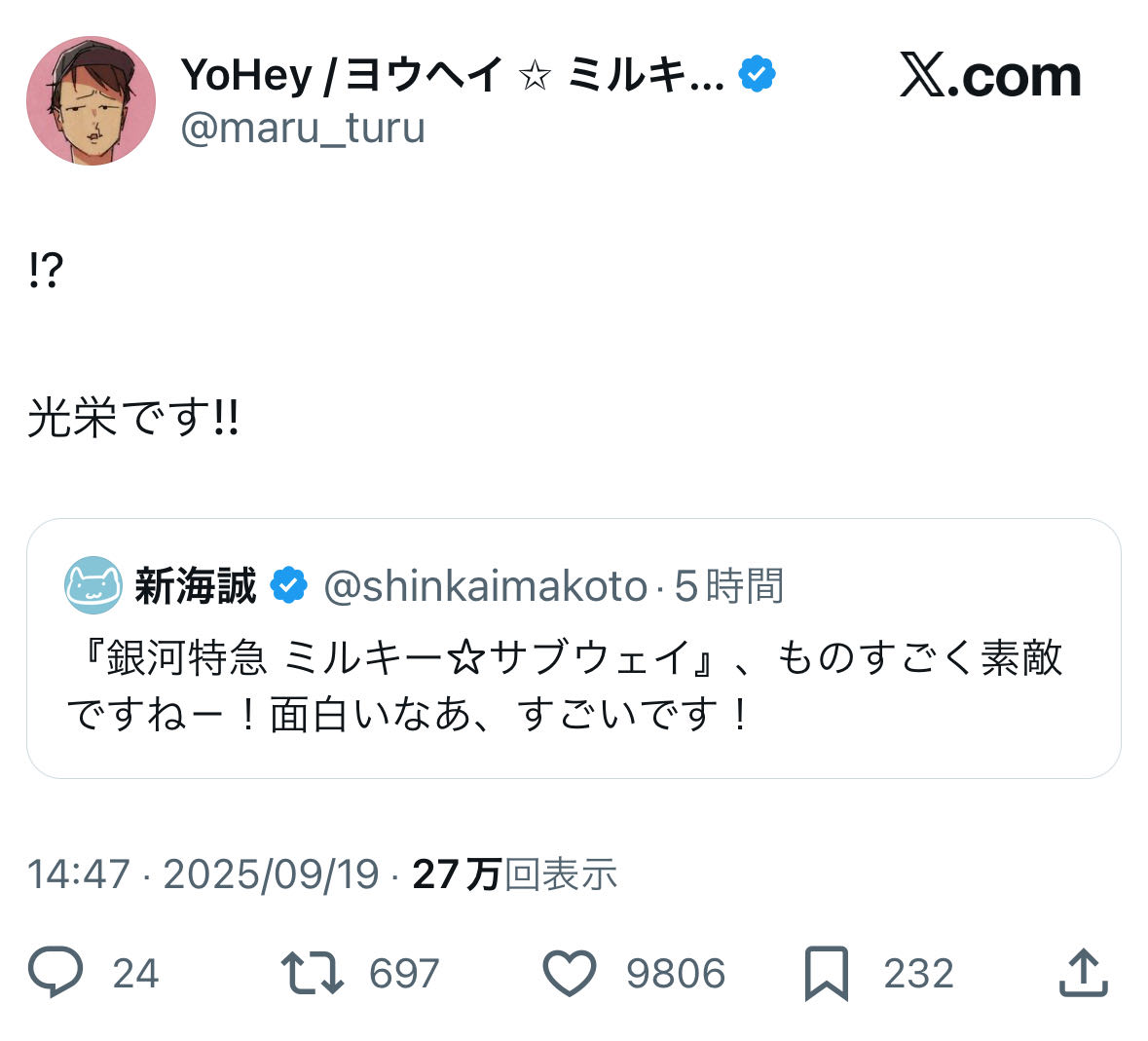Image resolution: width=1148 pixels, height=1041 pixels.
Task: Click the 9806 likes count
Action: (x=675, y=973)
